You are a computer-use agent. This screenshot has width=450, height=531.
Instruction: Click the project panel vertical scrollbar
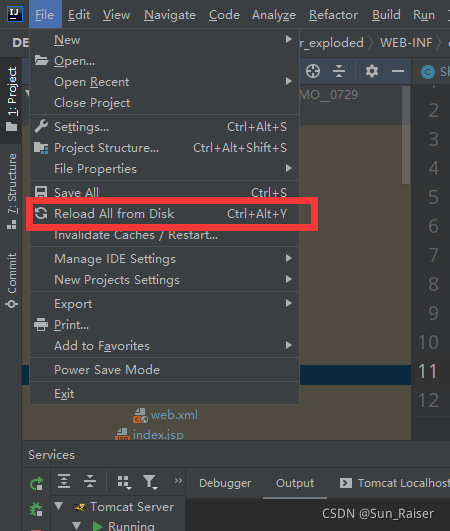coord(406,135)
